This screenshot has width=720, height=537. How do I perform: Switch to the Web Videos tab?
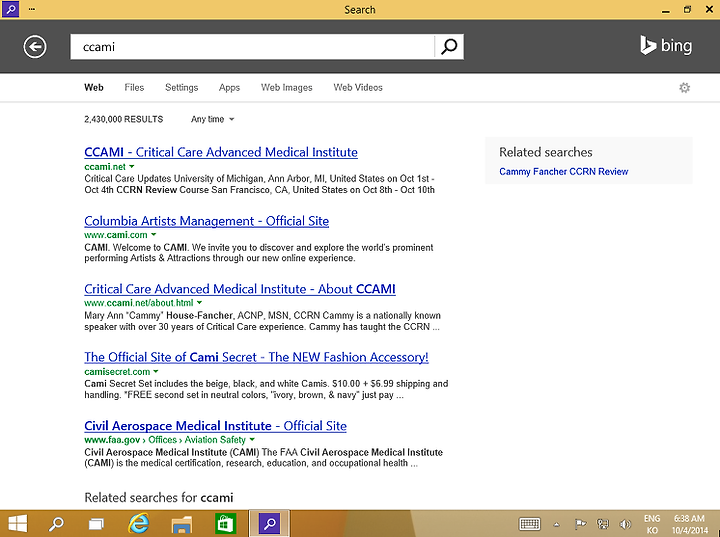coord(358,87)
